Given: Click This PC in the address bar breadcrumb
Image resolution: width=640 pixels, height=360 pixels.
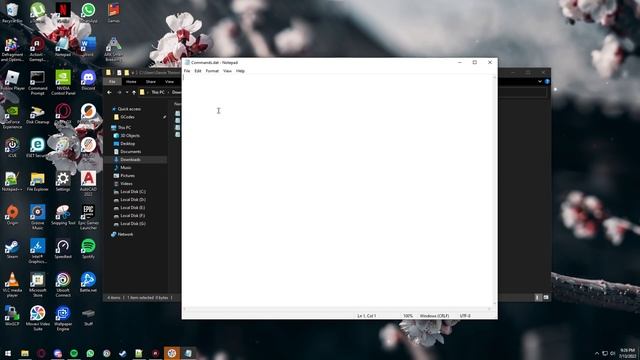Looking at the screenshot, I should point(158,93).
